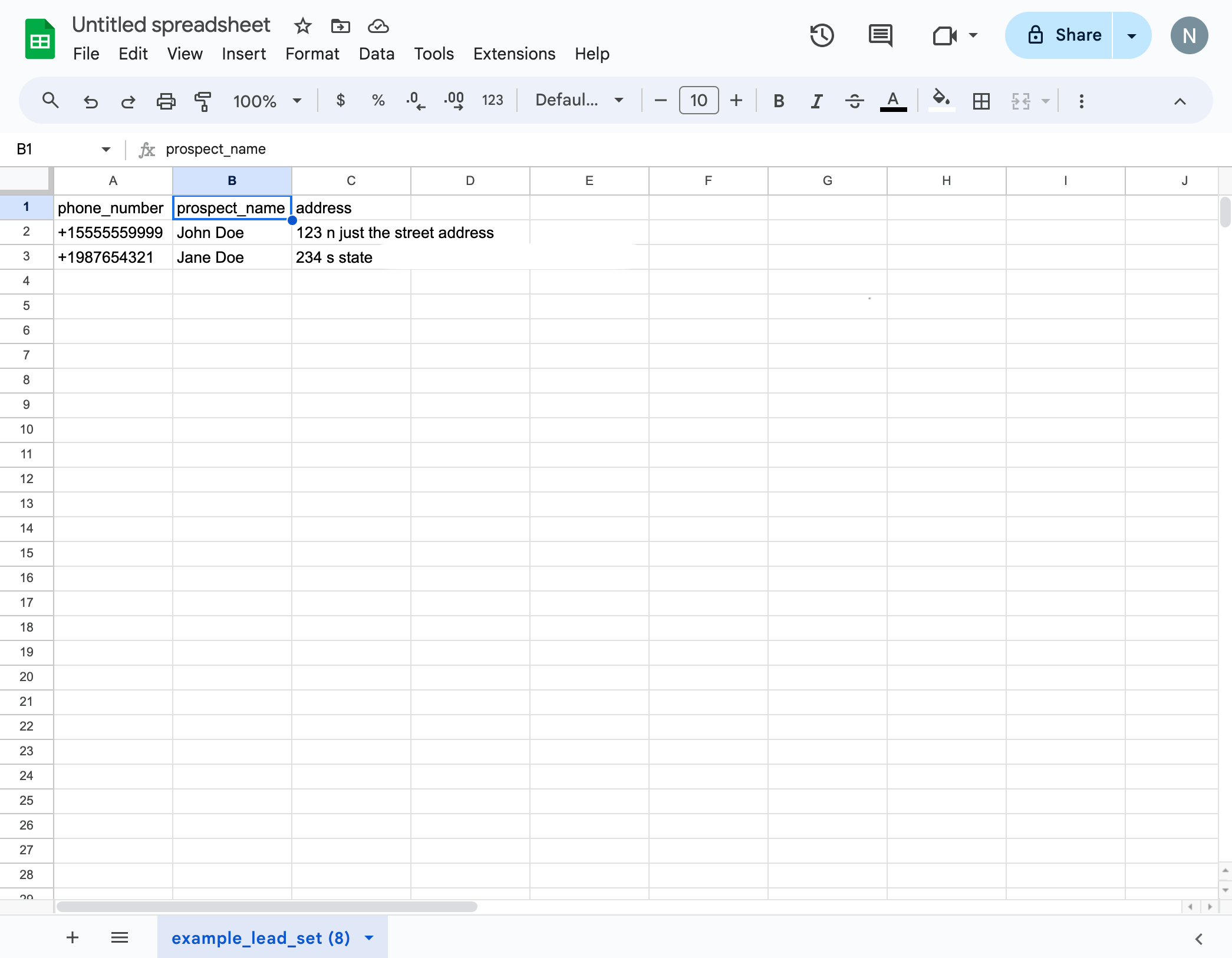1232x958 pixels.
Task: Click the redo arrow icon
Action: 128,101
